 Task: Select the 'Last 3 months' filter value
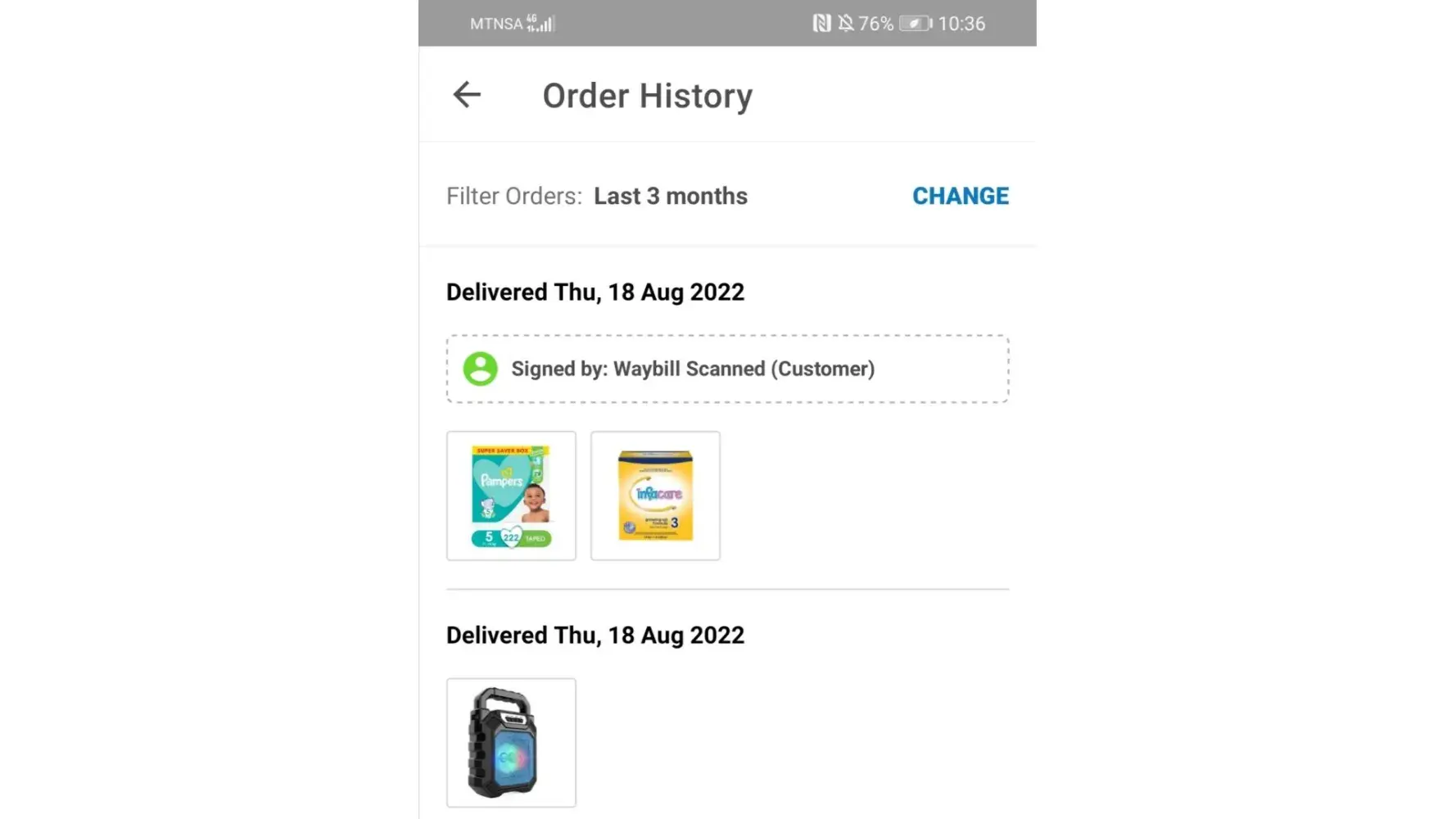tap(670, 197)
